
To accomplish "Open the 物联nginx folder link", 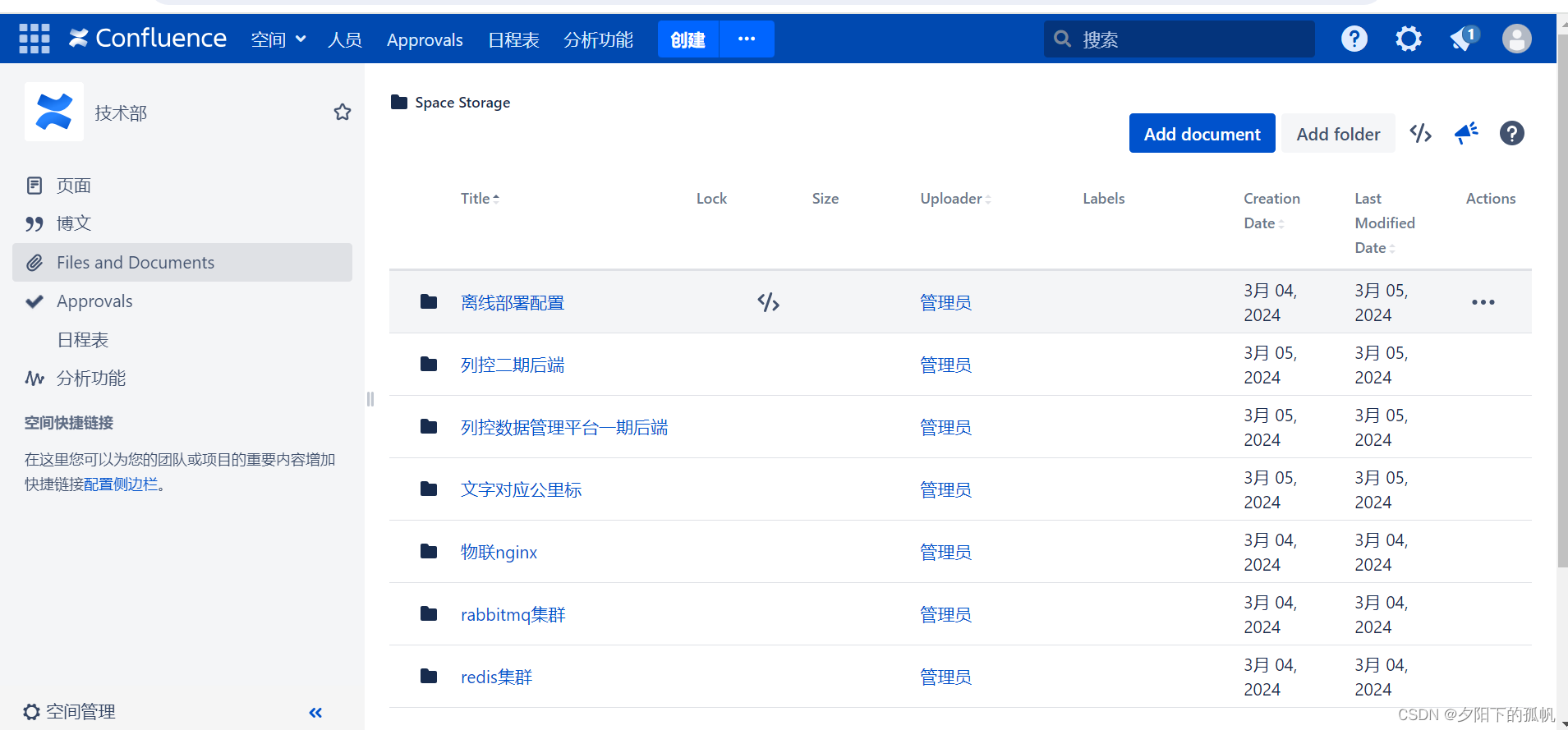I will [499, 552].
